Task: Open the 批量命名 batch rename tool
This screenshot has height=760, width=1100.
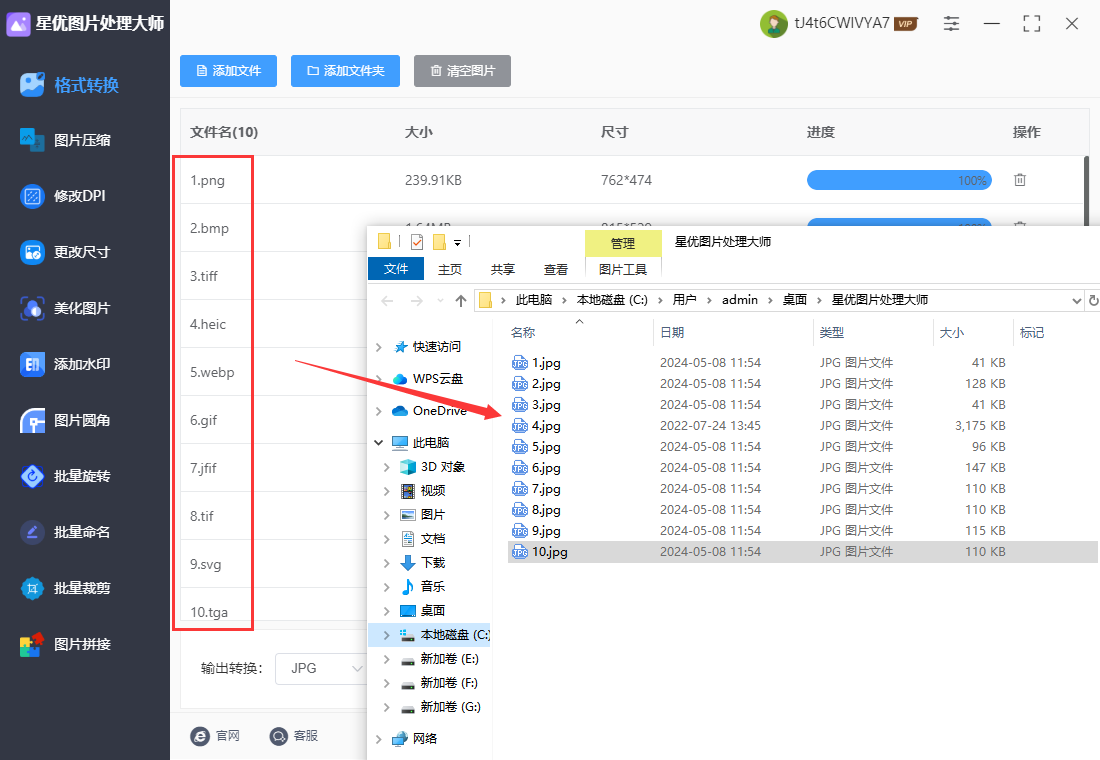Action: 65,532
